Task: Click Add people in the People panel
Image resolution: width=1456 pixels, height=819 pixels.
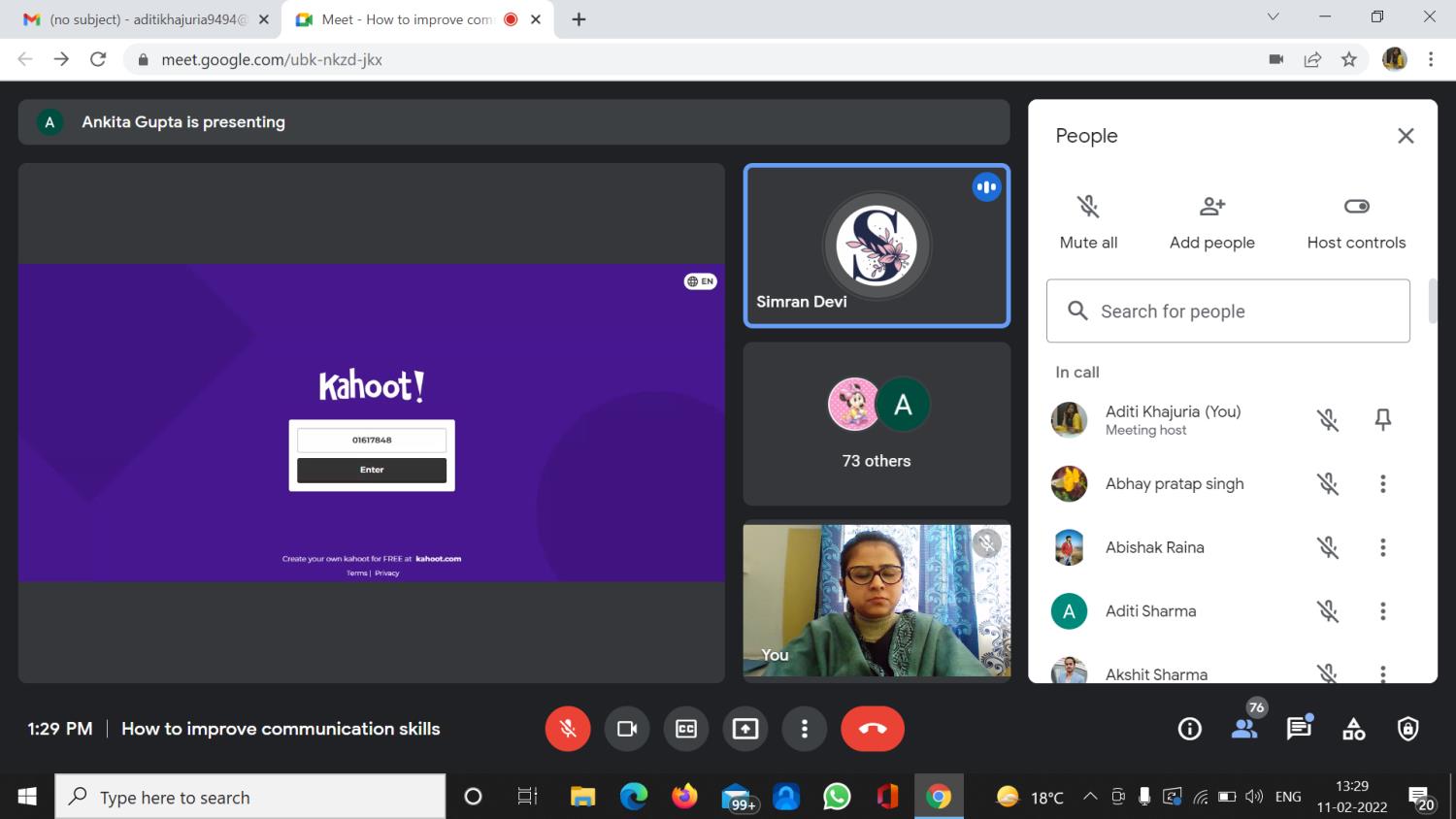Action: pyautogui.click(x=1212, y=222)
